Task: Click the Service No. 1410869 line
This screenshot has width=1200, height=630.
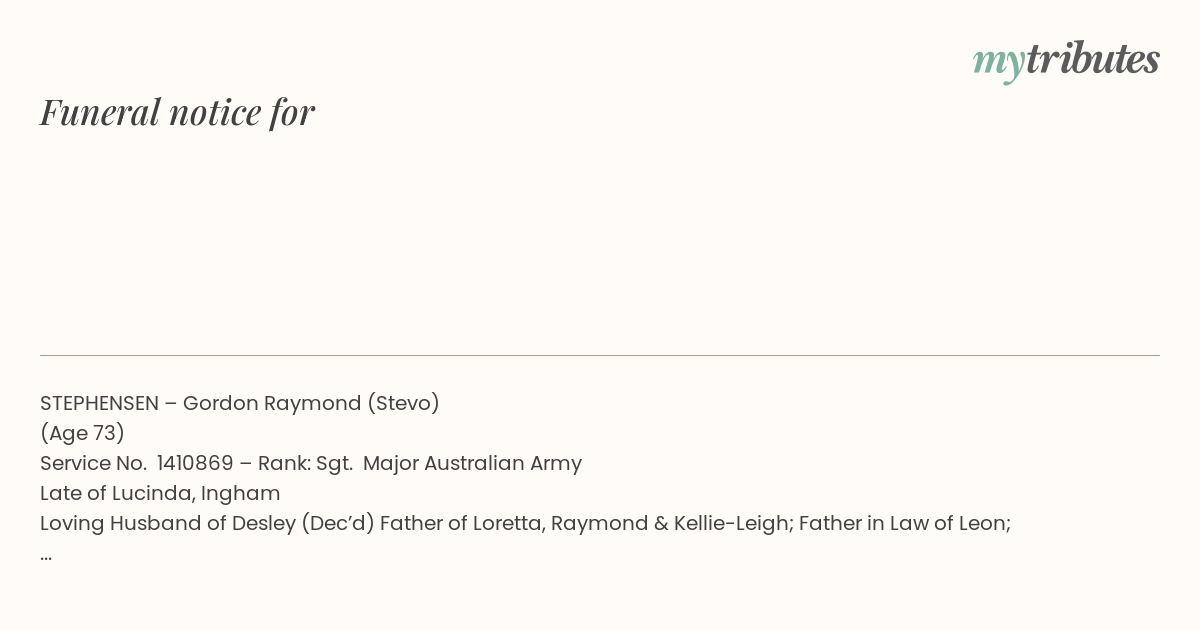Action: point(311,463)
